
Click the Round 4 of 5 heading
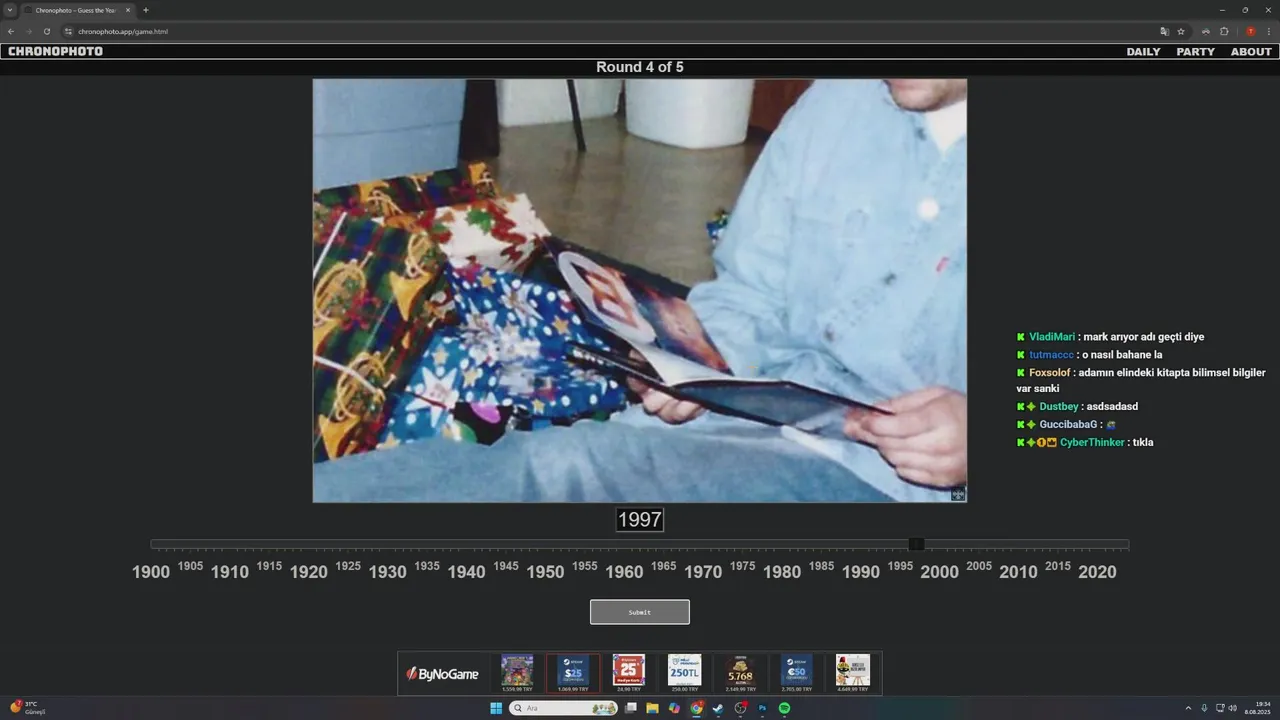point(640,67)
